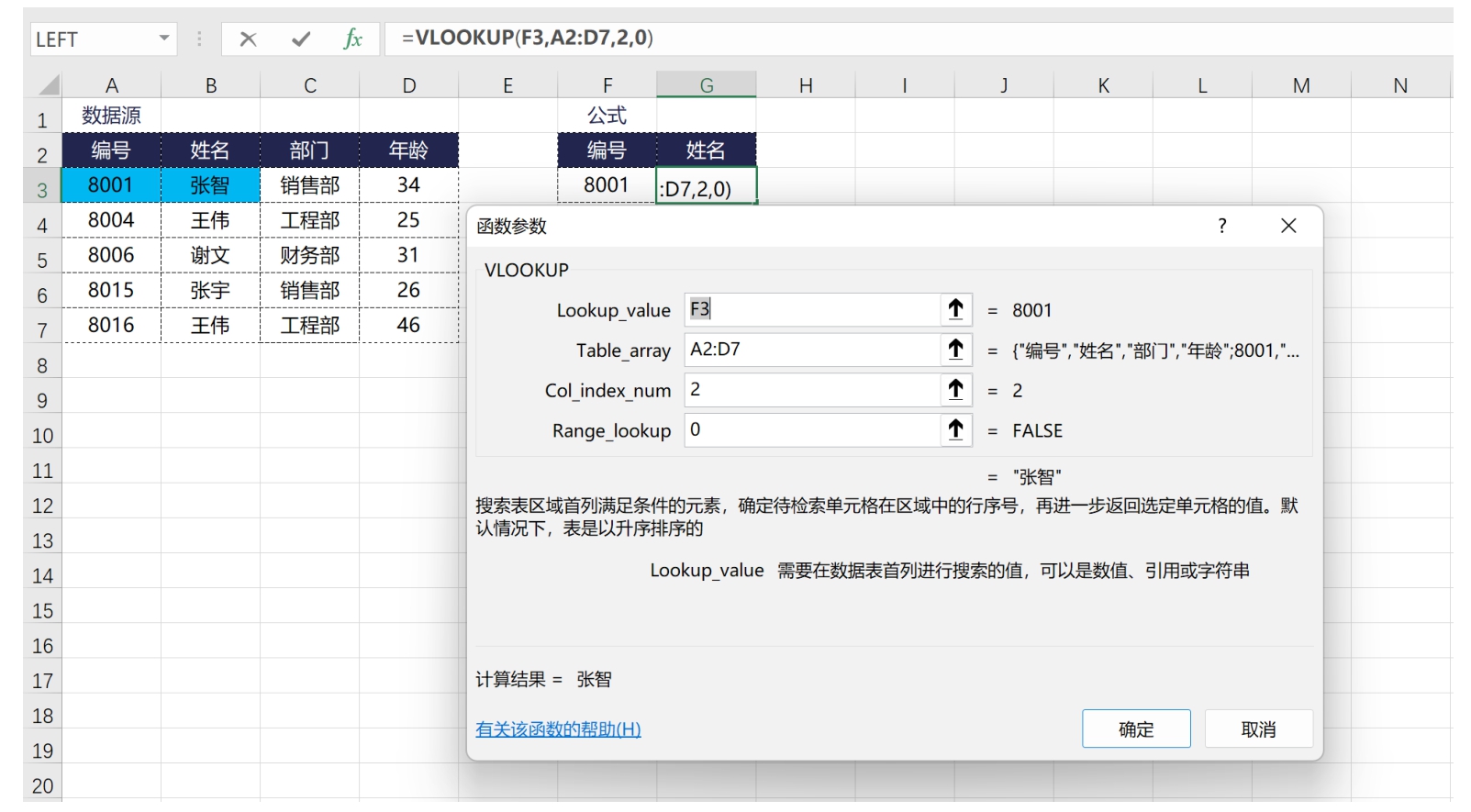The image size is (1471, 812).
Task: Click into the Lookup_value input field
Action: (x=812, y=309)
